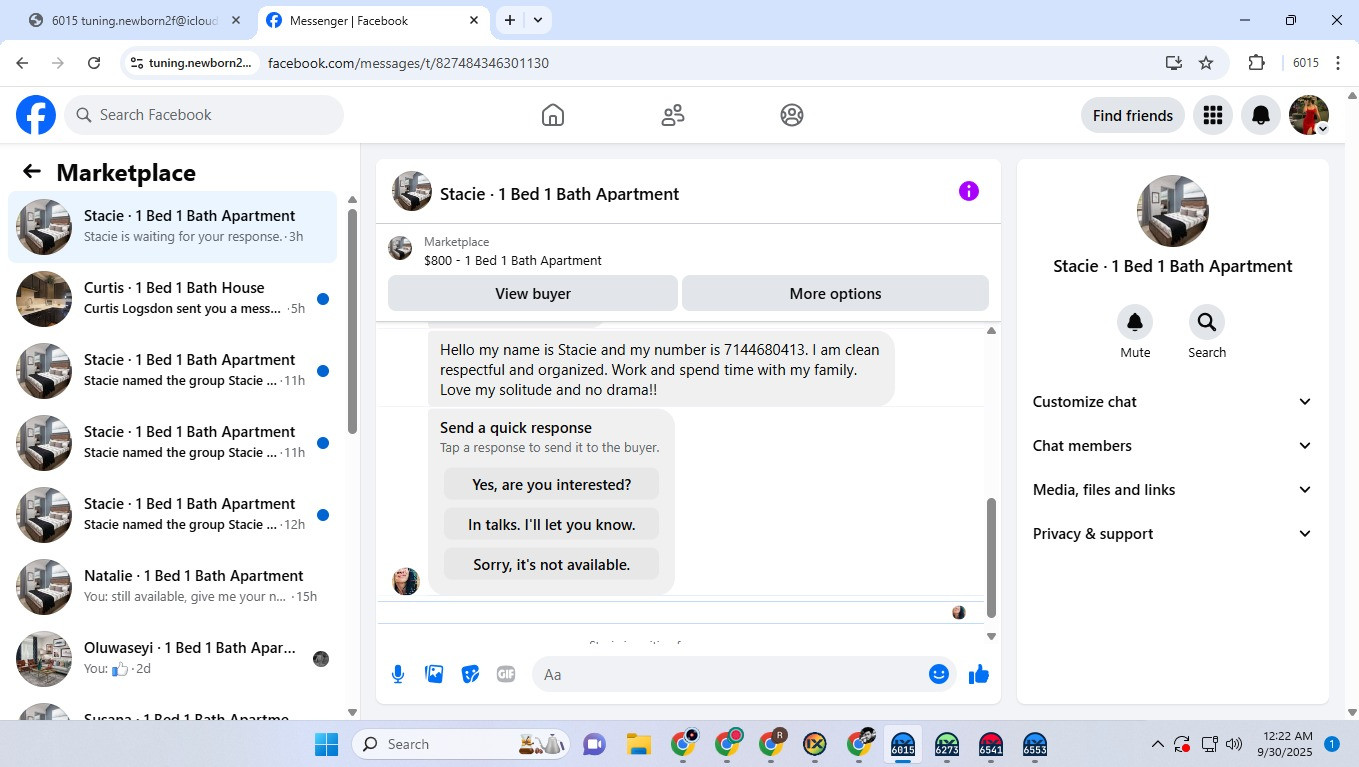Open the Windows Start menu
Screen dimensions: 1359x767
click(x=327, y=744)
